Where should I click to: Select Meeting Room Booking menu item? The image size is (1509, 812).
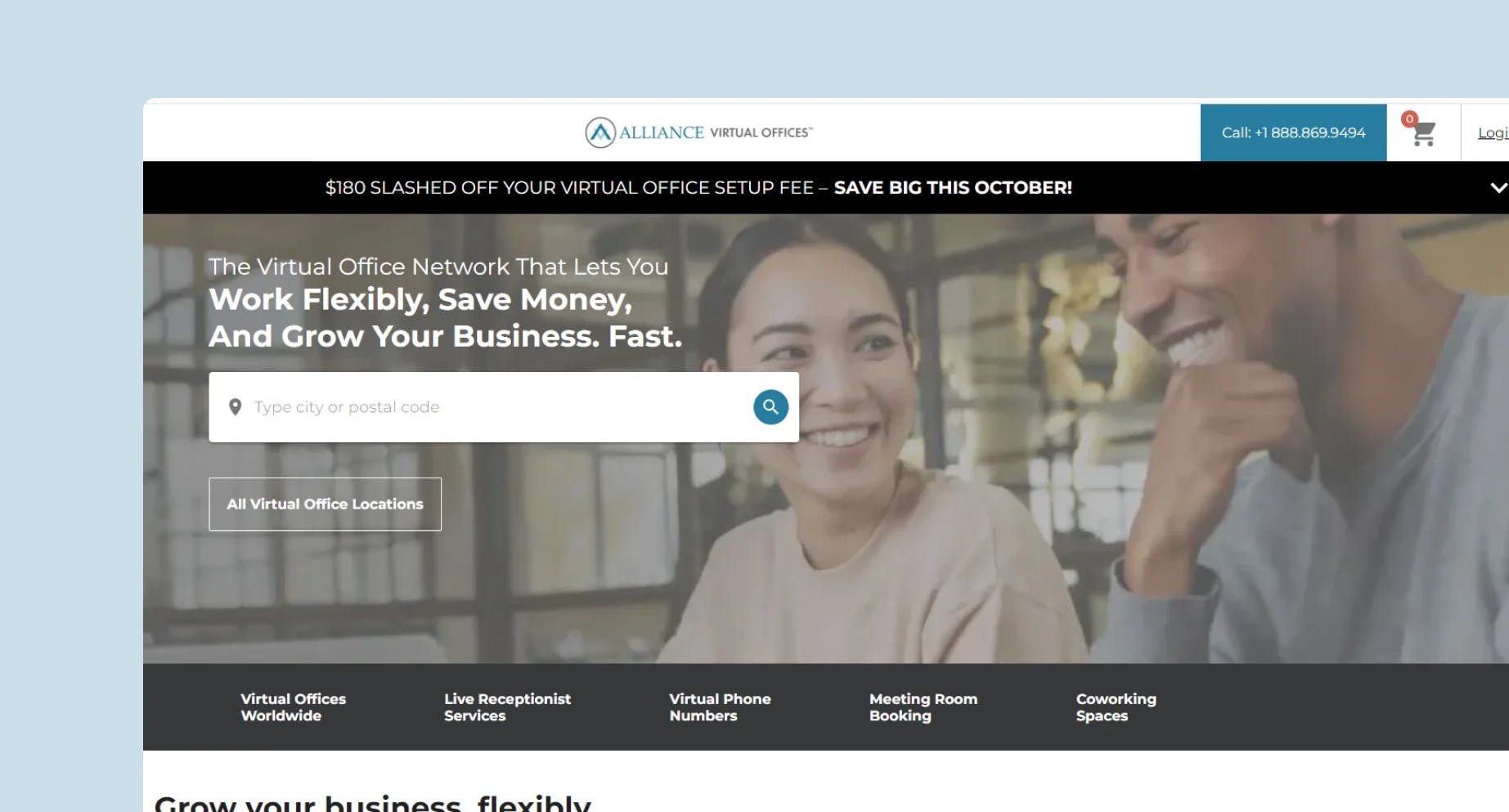[x=923, y=707]
